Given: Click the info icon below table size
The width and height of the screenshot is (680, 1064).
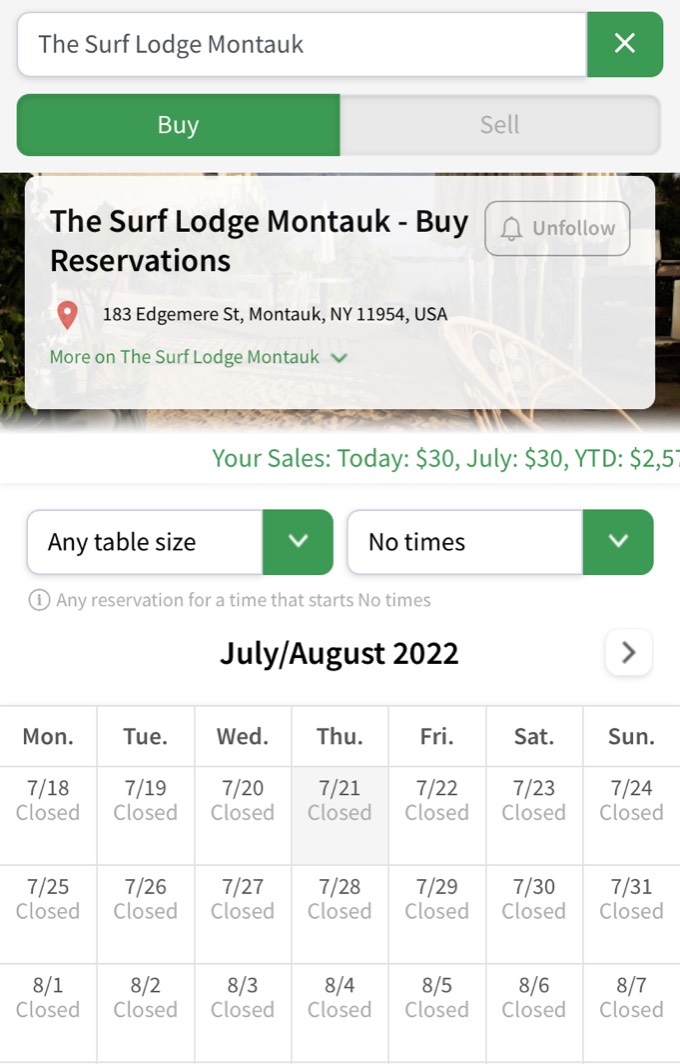Looking at the screenshot, I should tap(39, 600).
